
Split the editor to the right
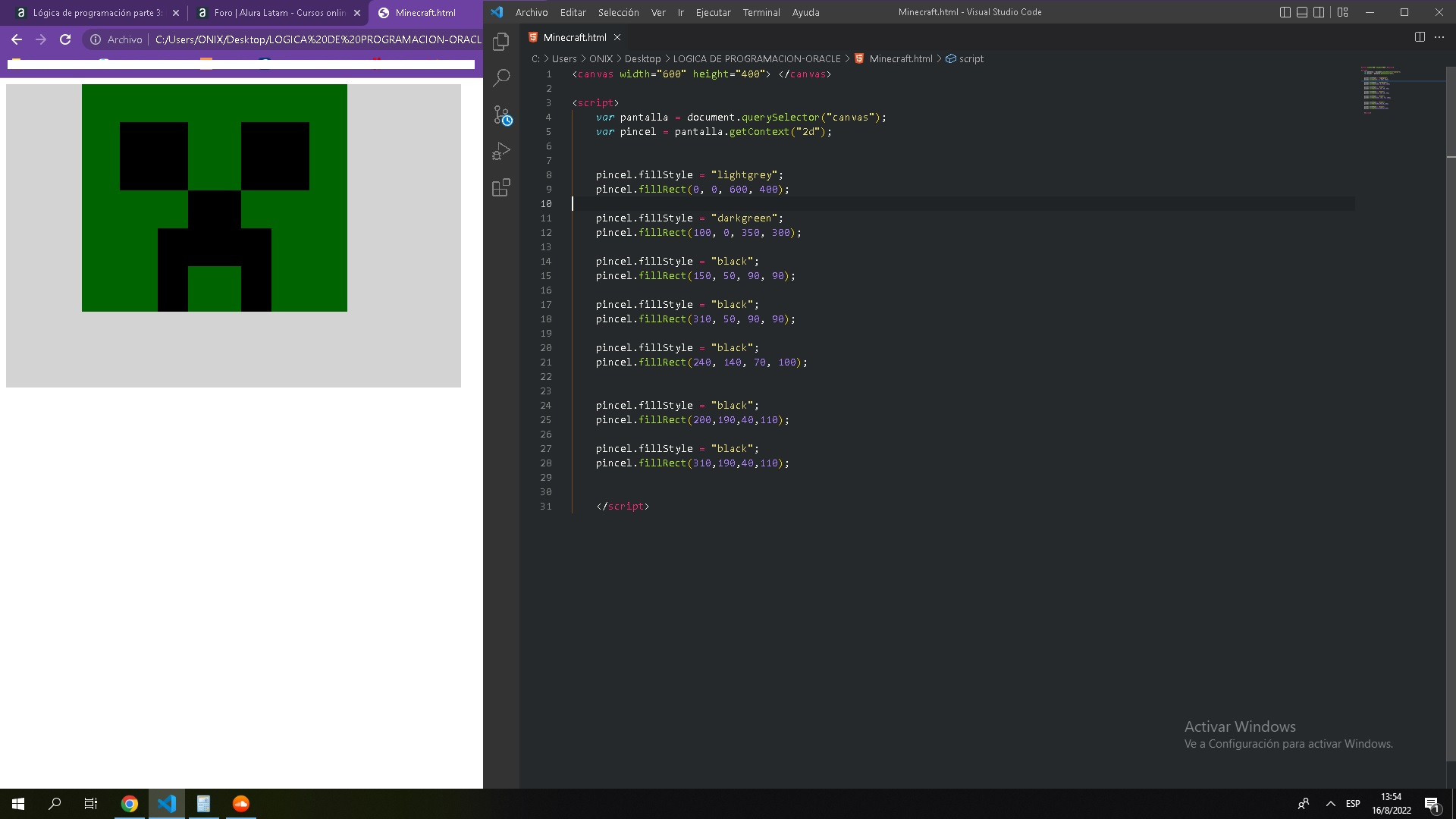click(x=1420, y=37)
